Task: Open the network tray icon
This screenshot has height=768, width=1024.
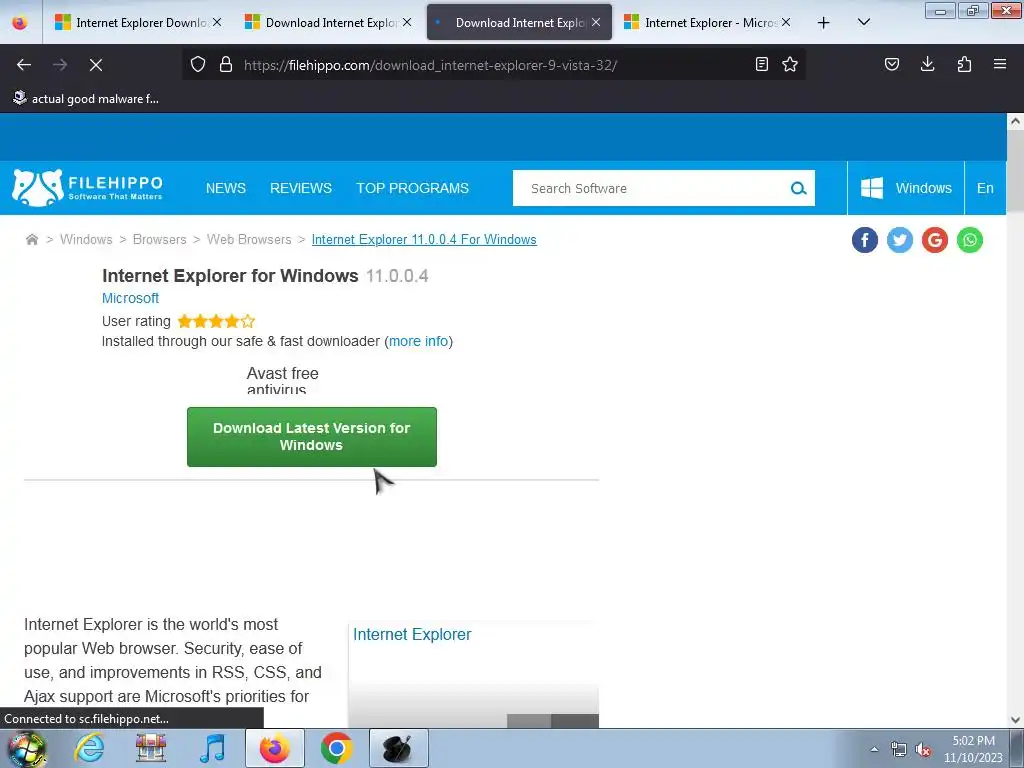Action: point(899,750)
